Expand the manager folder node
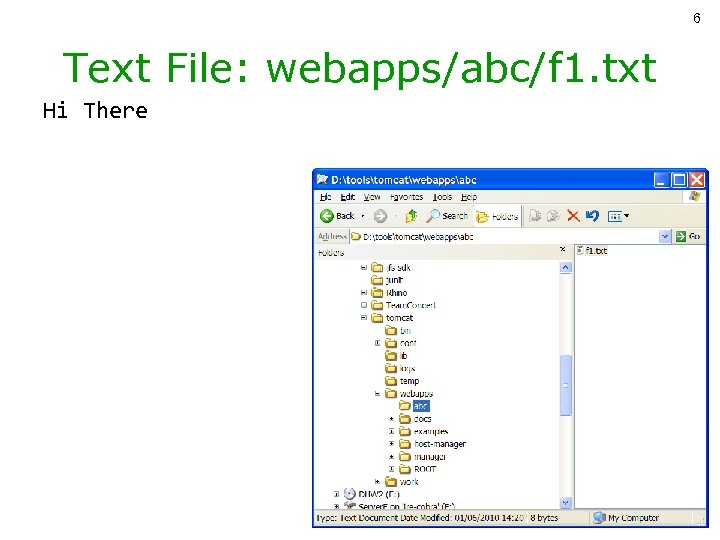 pos(391,456)
